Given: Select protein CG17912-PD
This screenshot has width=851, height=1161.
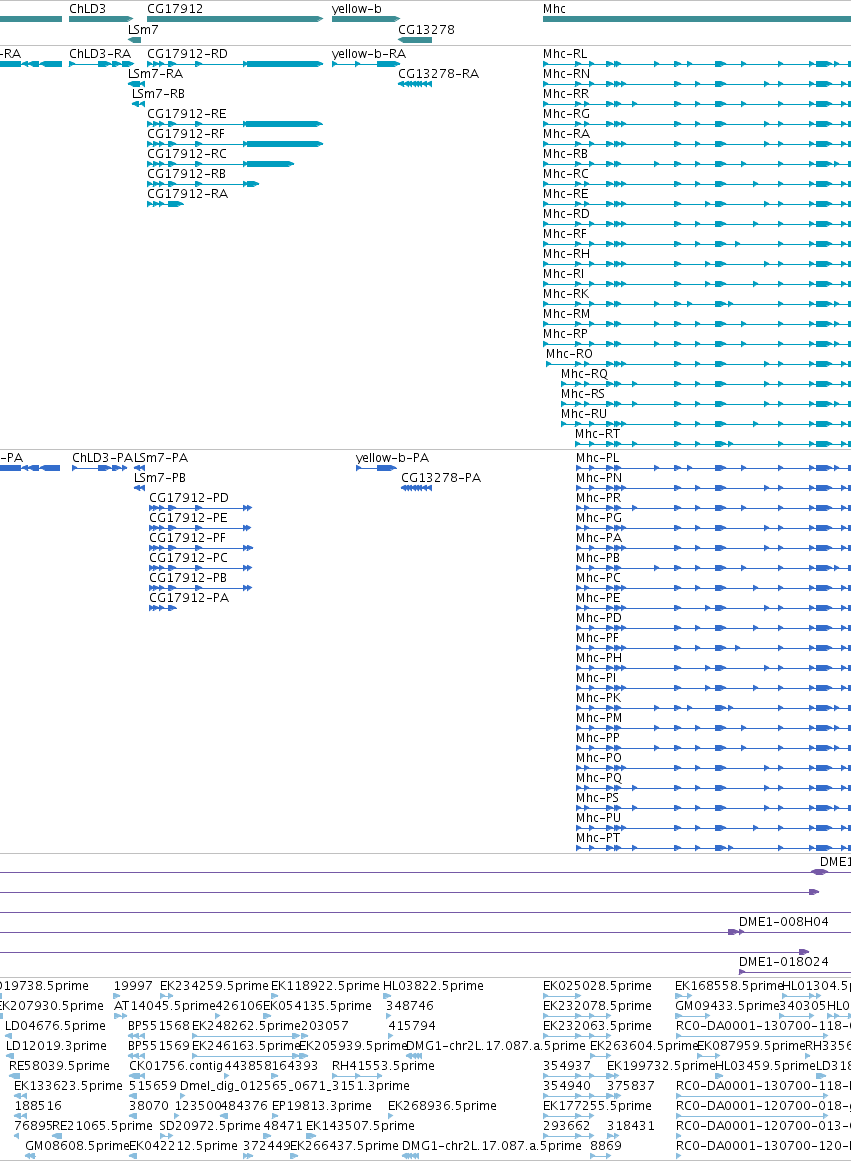Looking at the screenshot, I should [x=189, y=498].
